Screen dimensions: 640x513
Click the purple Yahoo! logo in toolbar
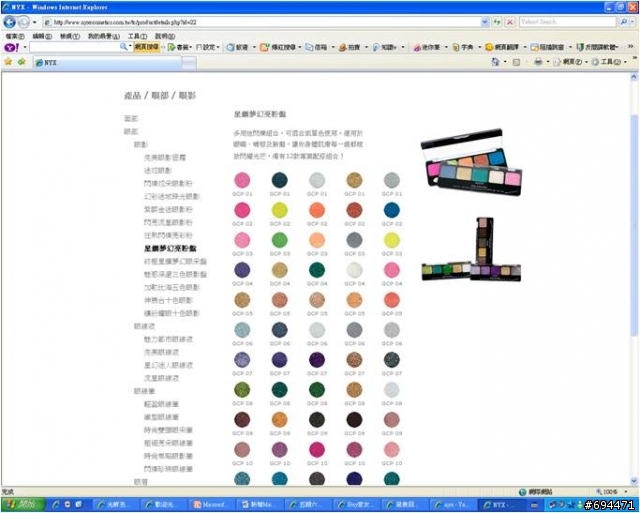(x=11, y=47)
